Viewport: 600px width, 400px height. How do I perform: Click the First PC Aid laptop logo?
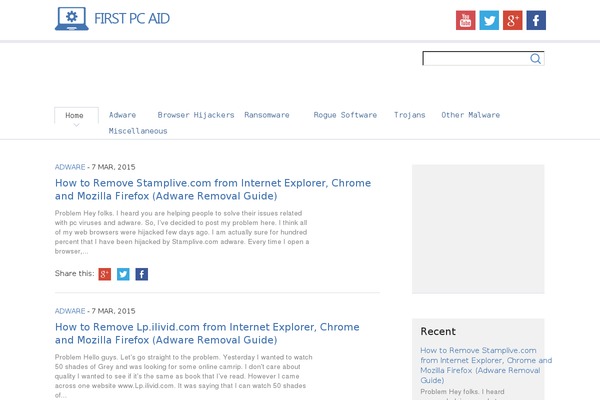point(72,19)
